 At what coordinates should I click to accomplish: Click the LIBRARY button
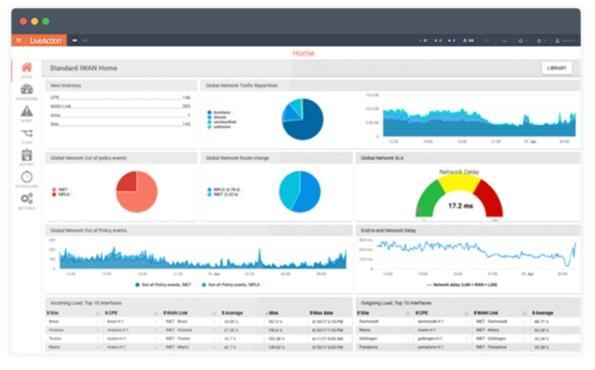click(x=557, y=68)
